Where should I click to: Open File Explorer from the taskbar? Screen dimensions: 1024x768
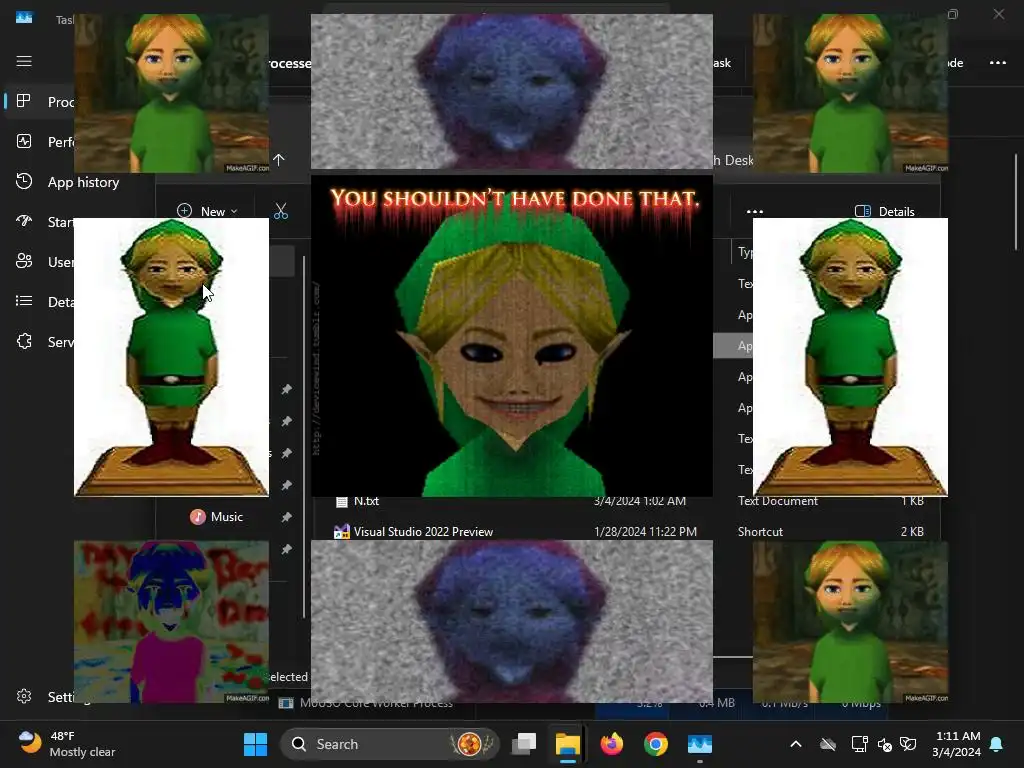pyautogui.click(x=568, y=744)
